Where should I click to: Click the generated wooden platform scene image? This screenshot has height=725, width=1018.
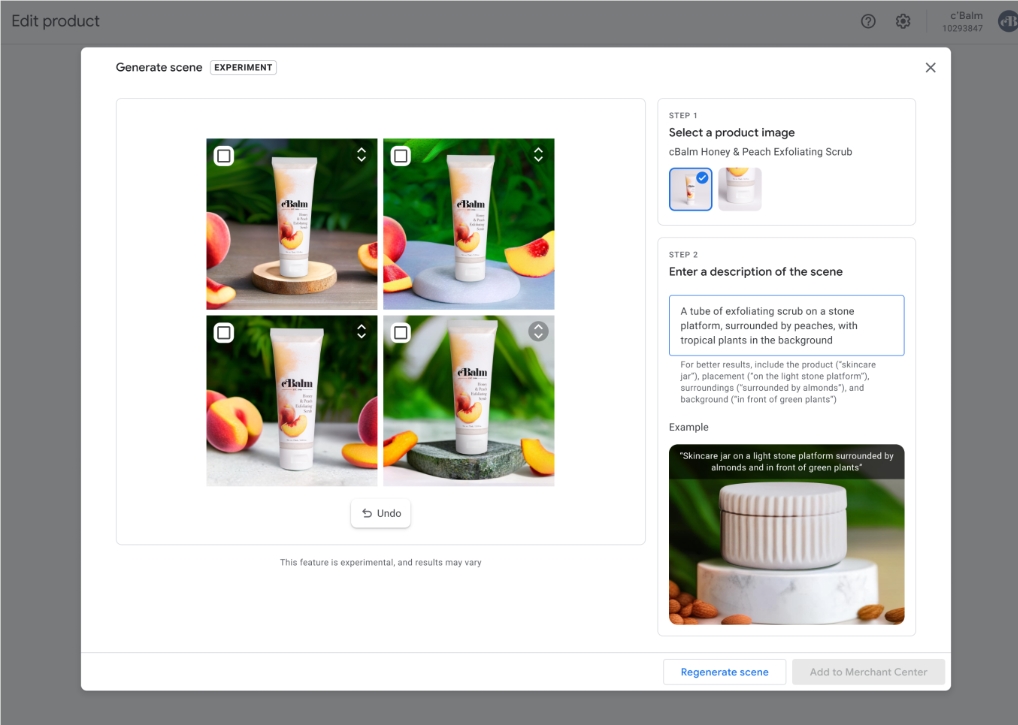point(292,224)
